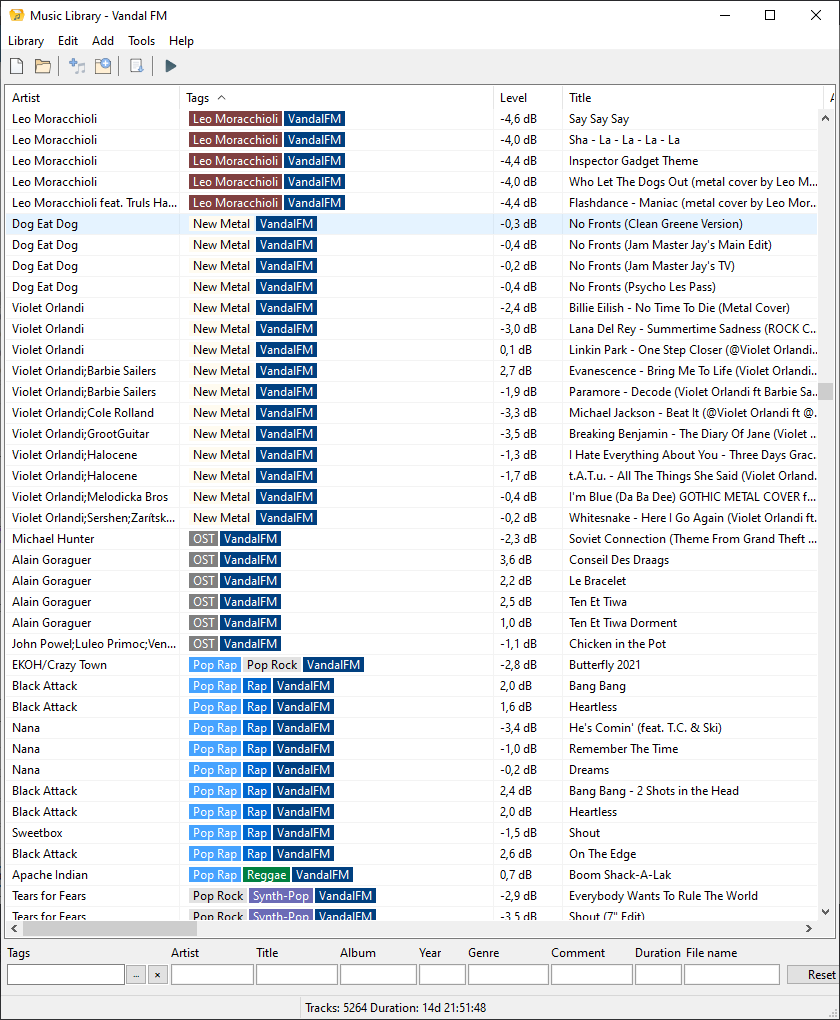This screenshot has width=840, height=1020.
Task: Select the track 'Chicken in the Pot'
Action: (x=617, y=644)
